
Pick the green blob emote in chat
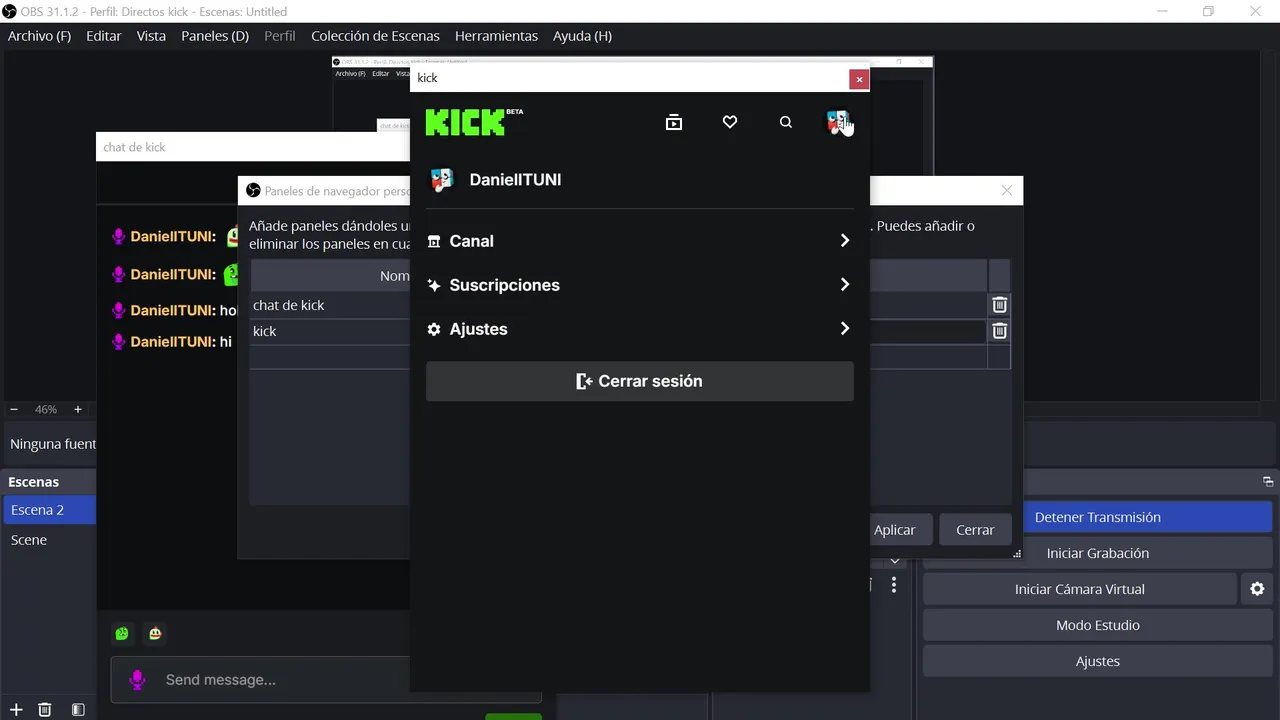coord(122,633)
